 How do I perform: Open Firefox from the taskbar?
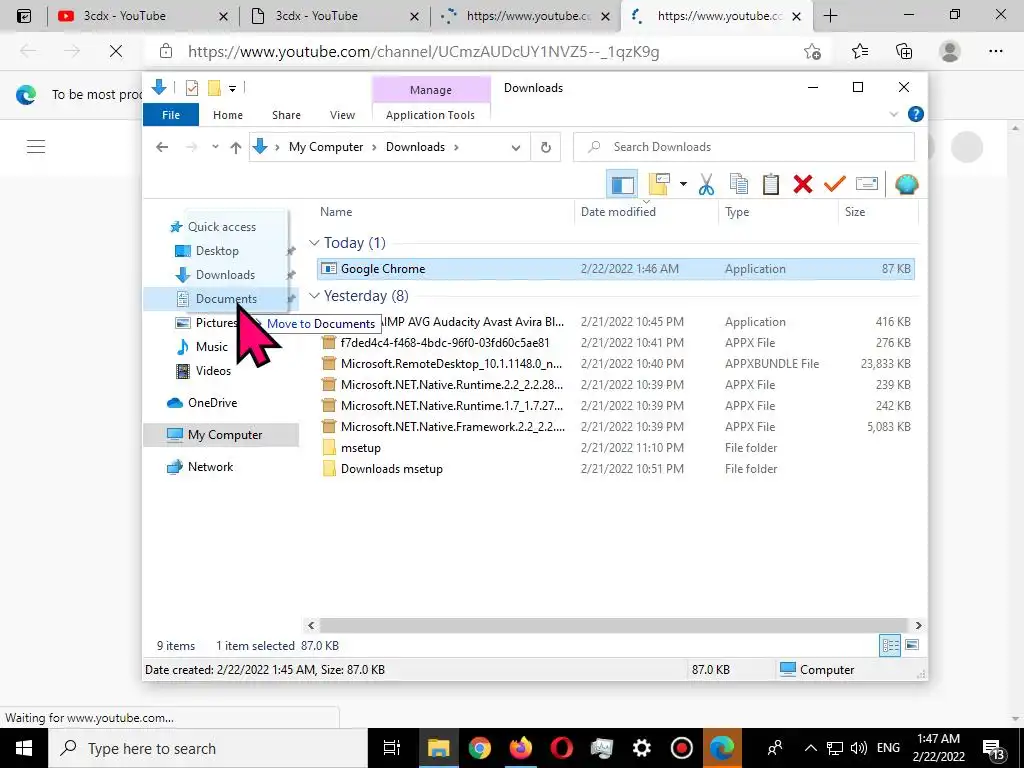[520, 748]
